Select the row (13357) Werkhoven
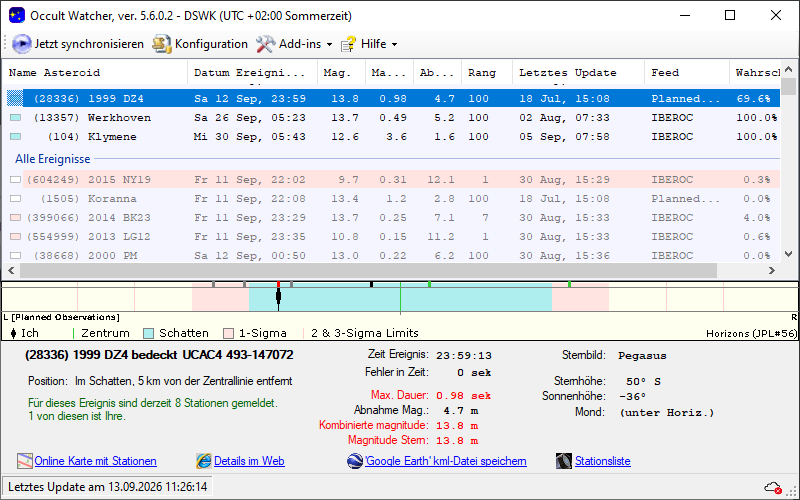This screenshot has height=500, width=800. click(x=392, y=117)
